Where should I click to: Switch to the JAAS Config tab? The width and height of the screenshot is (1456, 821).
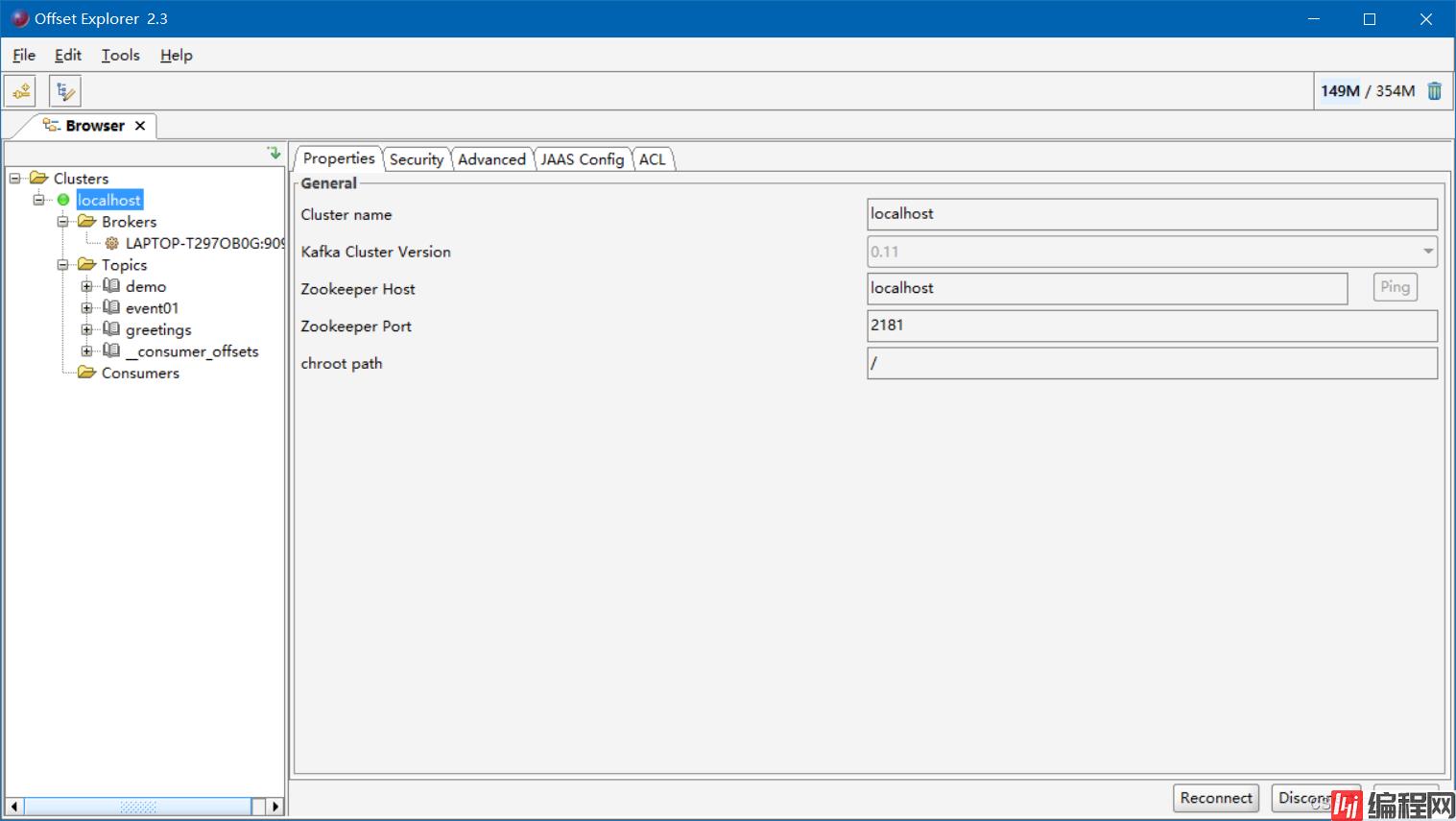click(x=582, y=159)
